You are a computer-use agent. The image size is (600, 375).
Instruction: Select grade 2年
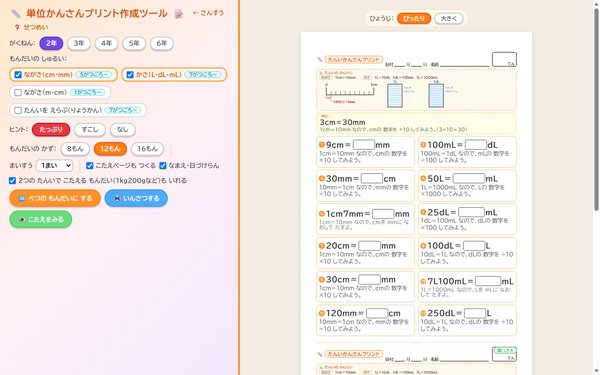pyautogui.click(x=51, y=43)
